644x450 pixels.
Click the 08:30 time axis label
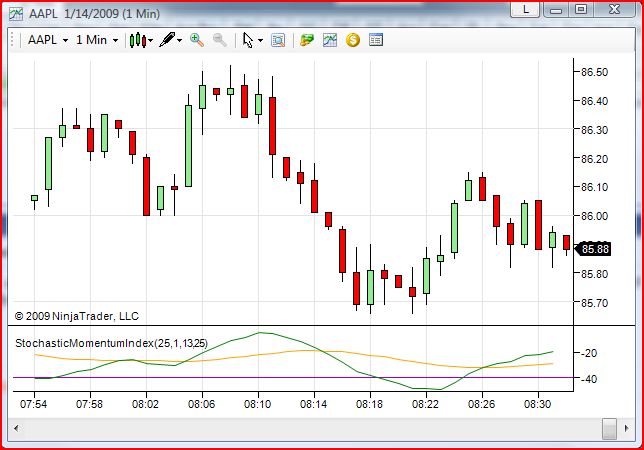click(x=537, y=404)
